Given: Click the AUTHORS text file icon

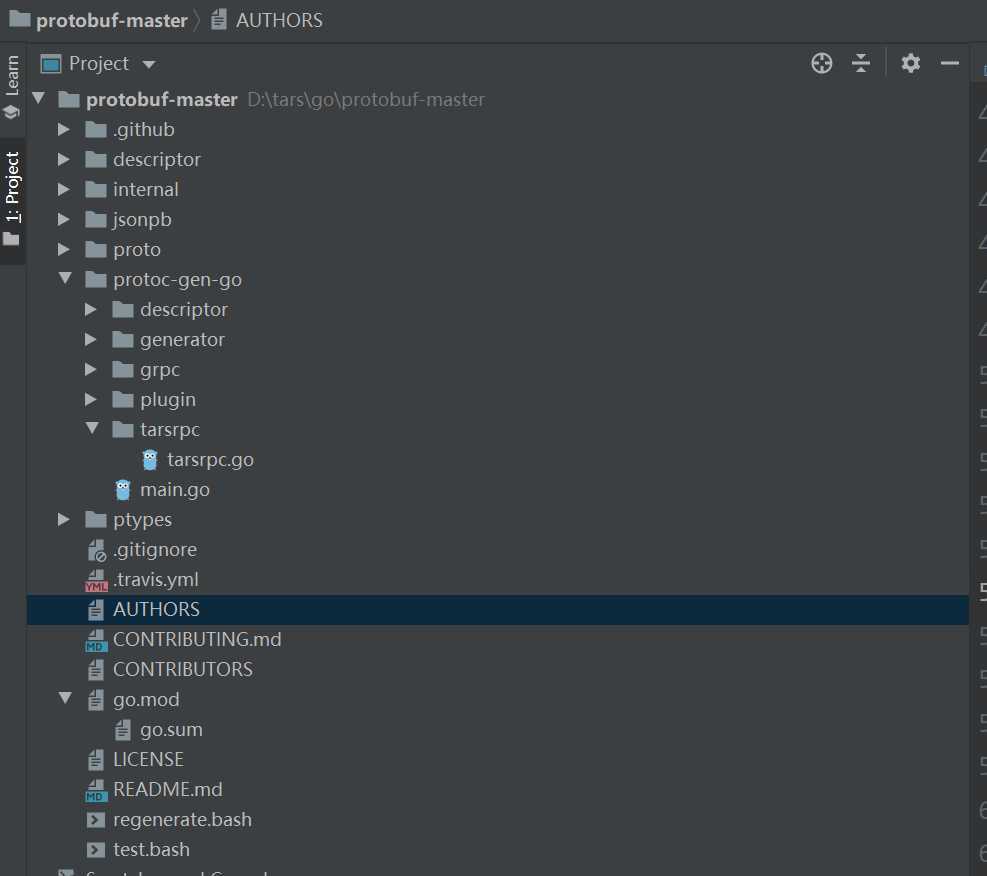Looking at the screenshot, I should pyautogui.click(x=96, y=610).
